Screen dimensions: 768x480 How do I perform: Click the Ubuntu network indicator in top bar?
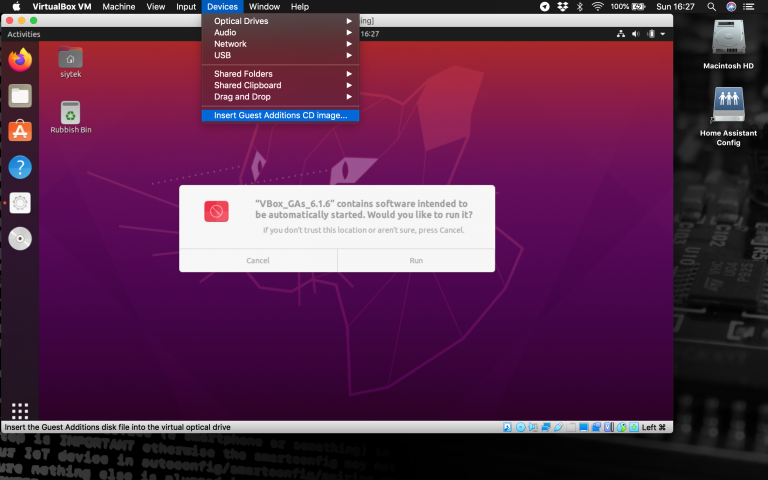[621, 34]
